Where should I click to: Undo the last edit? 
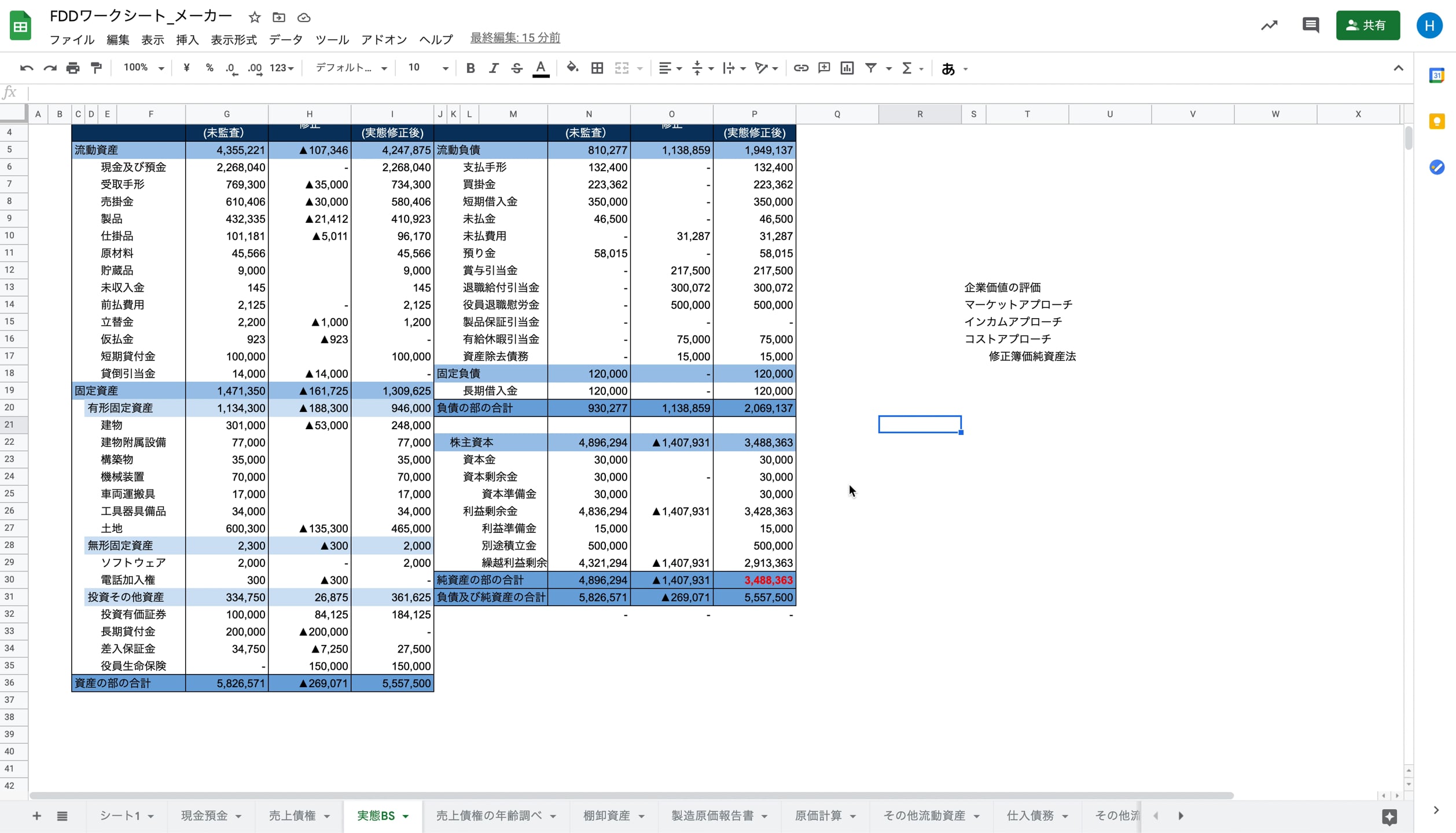tap(26, 68)
